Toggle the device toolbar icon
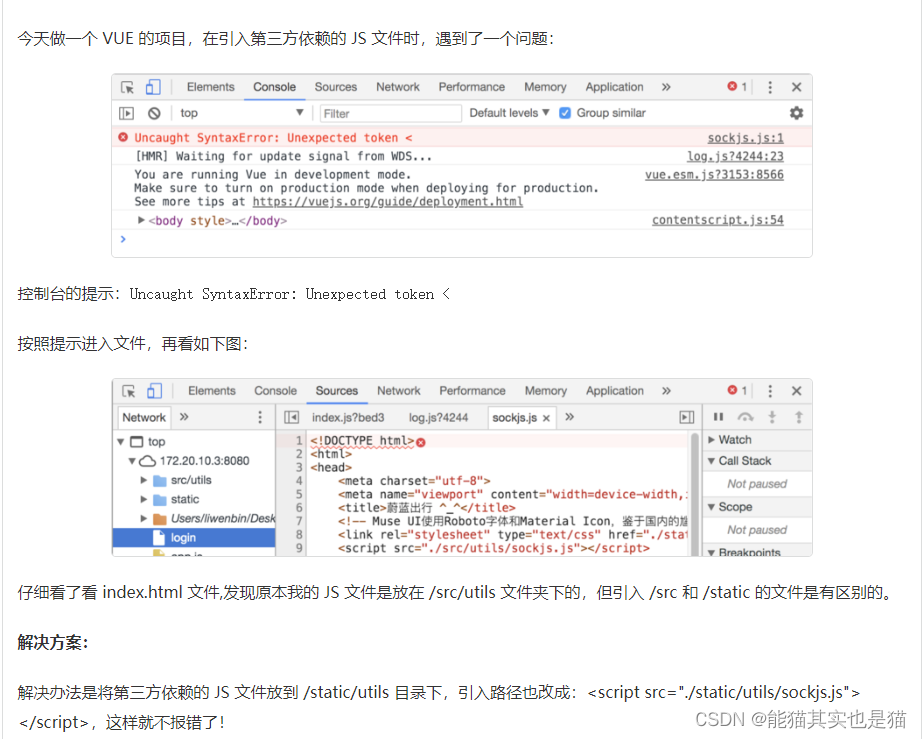 pyautogui.click(x=151, y=87)
